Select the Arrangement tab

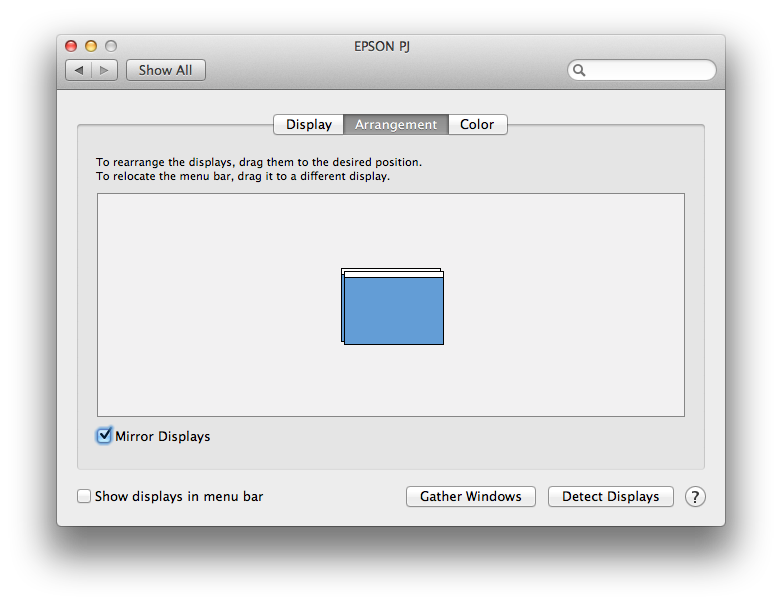click(x=396, y=125)
